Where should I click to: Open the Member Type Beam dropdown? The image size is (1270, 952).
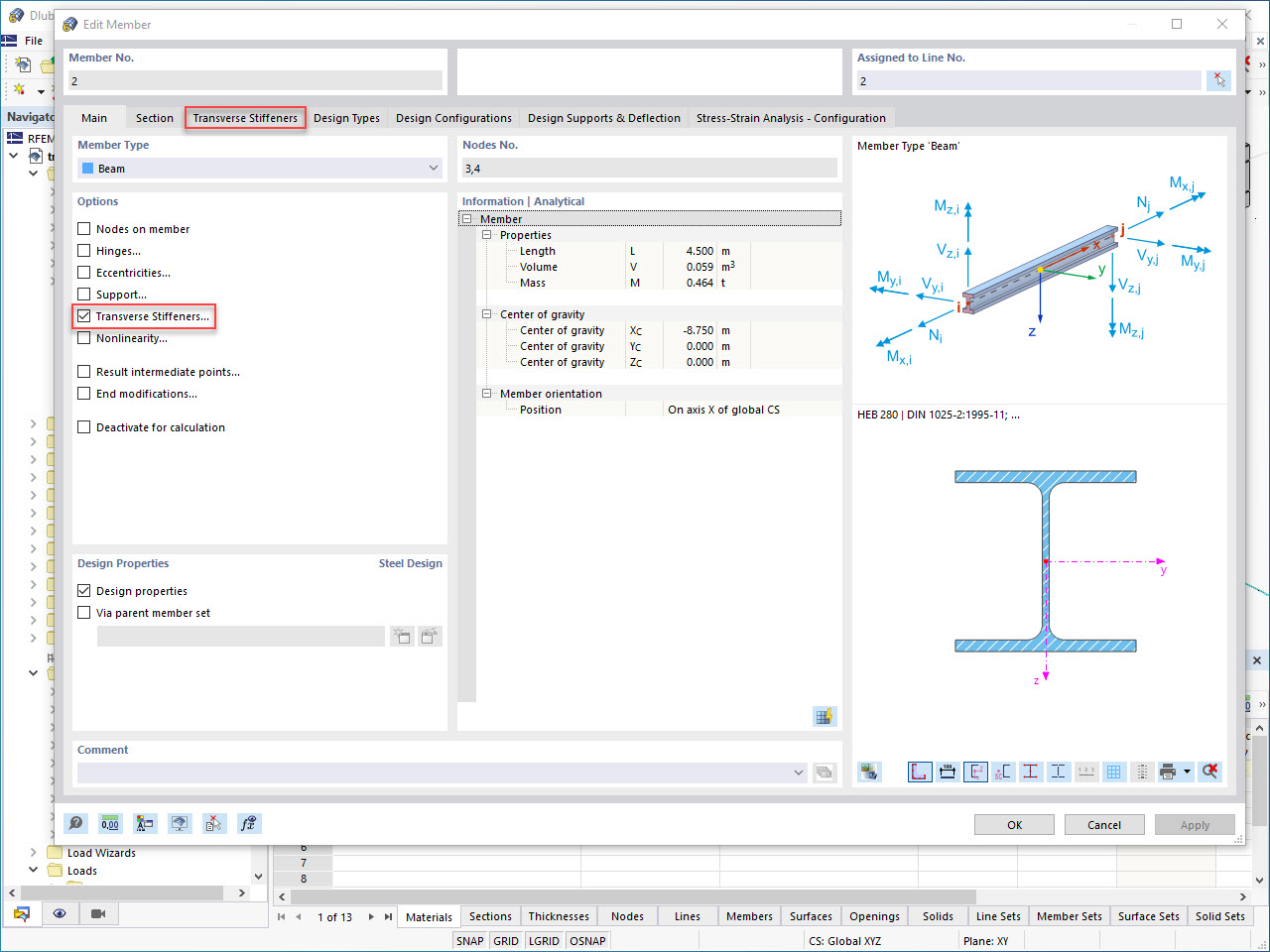click(x=434, y=169)
